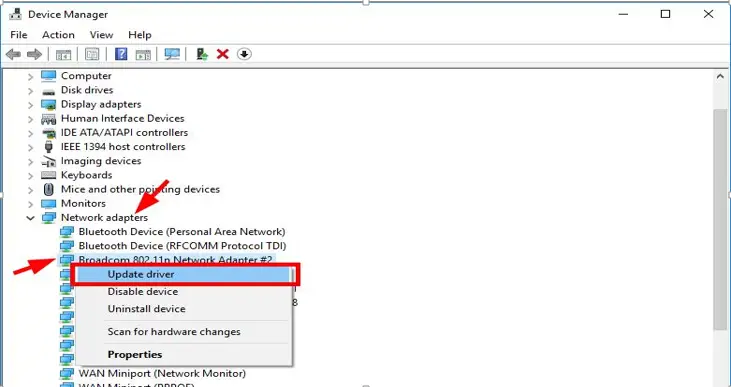731x387 pixels.
Task: Expand the Human Interface Devices node
Action: [30, 118]
